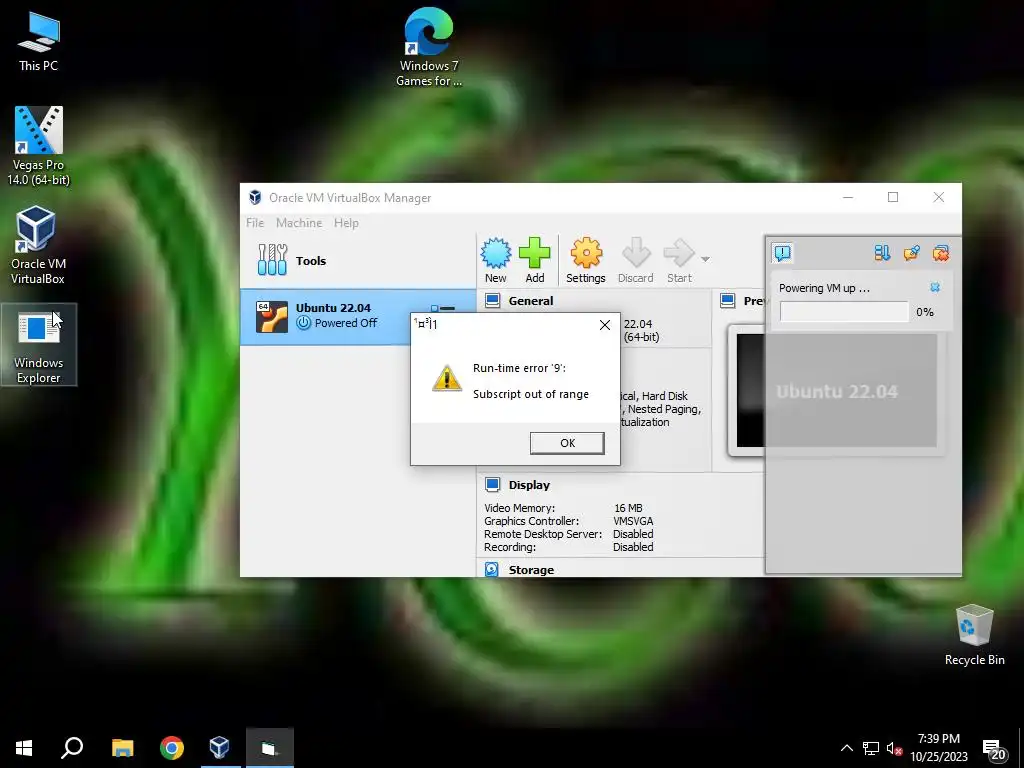
Task: Click the '16 MB' video memory value
Action: [x=628, y=508]
